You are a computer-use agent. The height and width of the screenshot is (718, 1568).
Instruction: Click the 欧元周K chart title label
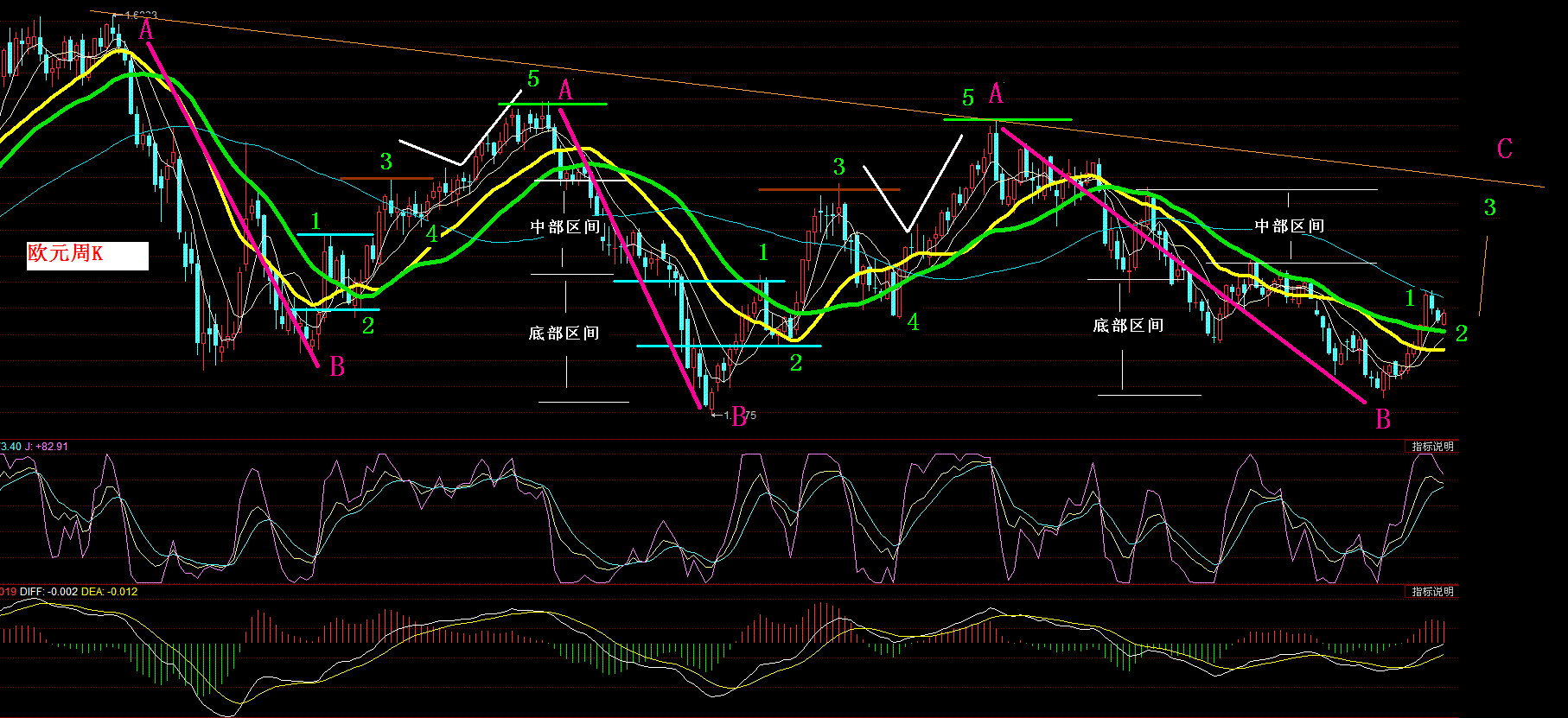coord(87,255)
